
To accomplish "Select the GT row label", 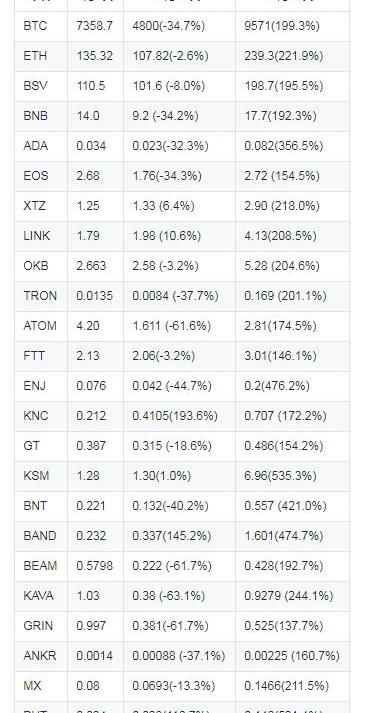I will 31,446.
